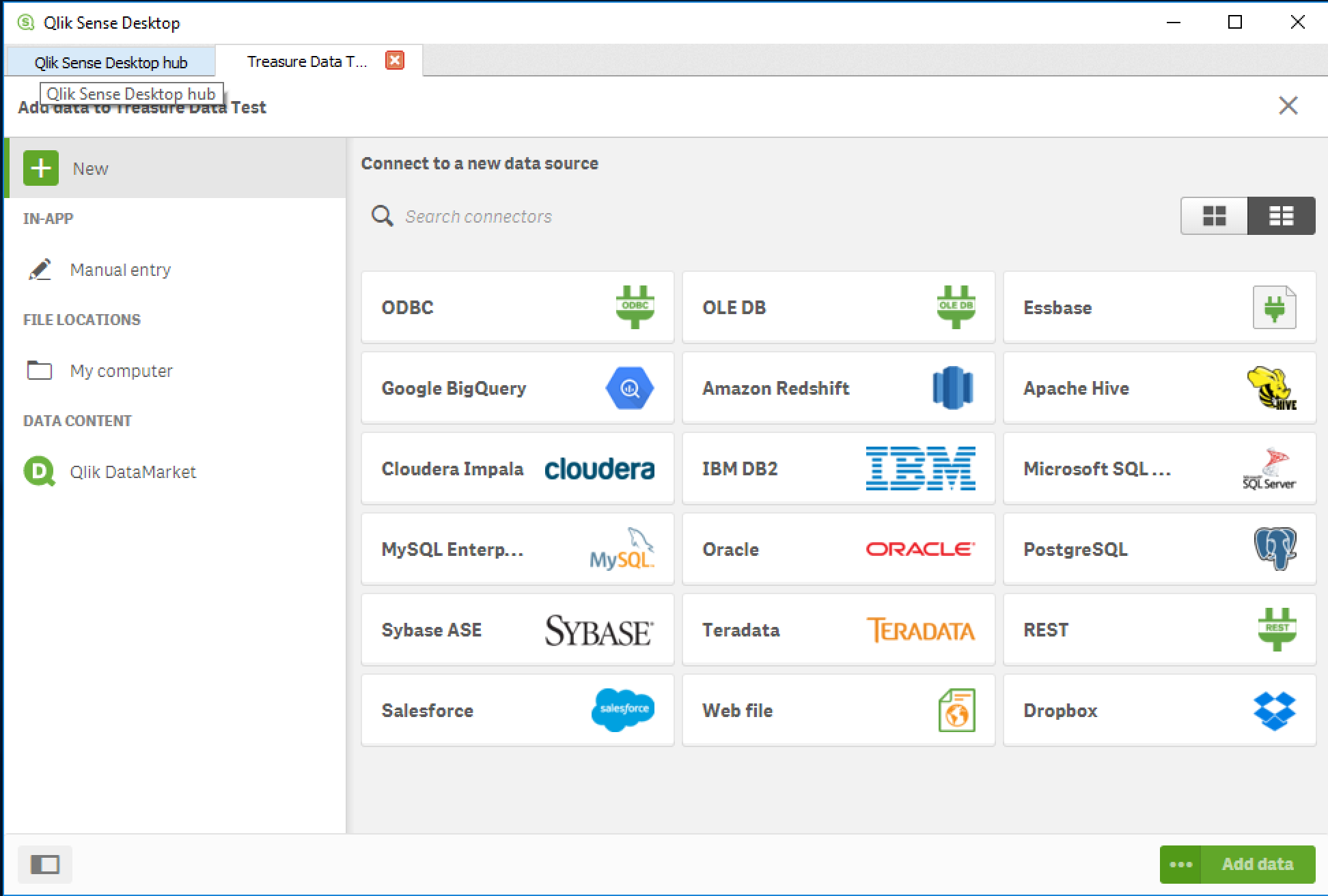Select the Cloudera Impala connector
This screenshot has height=896, width=1328.
point(518,468)
